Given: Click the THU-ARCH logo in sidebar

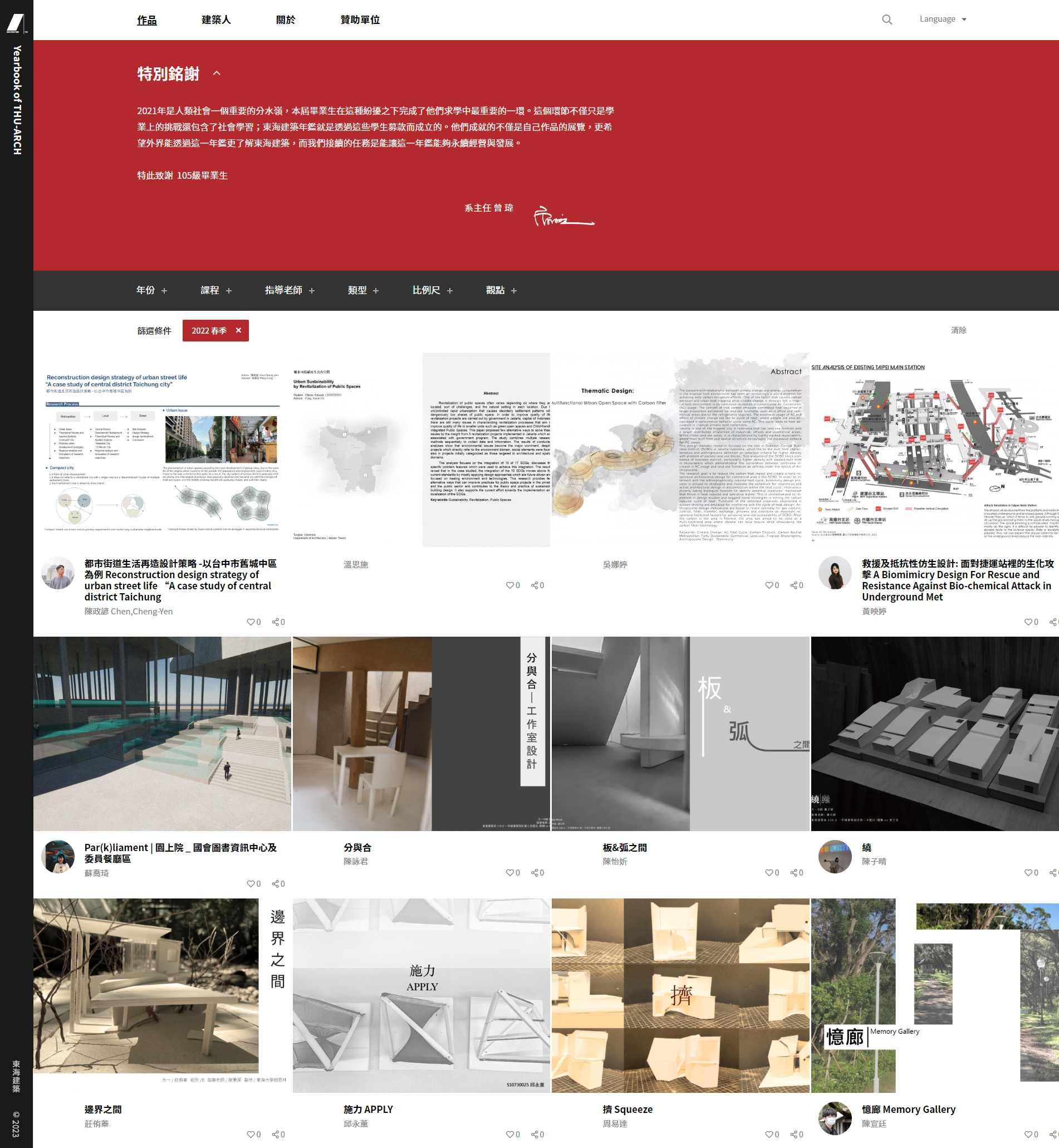Looking at the screenshot, I should [16, 23].
